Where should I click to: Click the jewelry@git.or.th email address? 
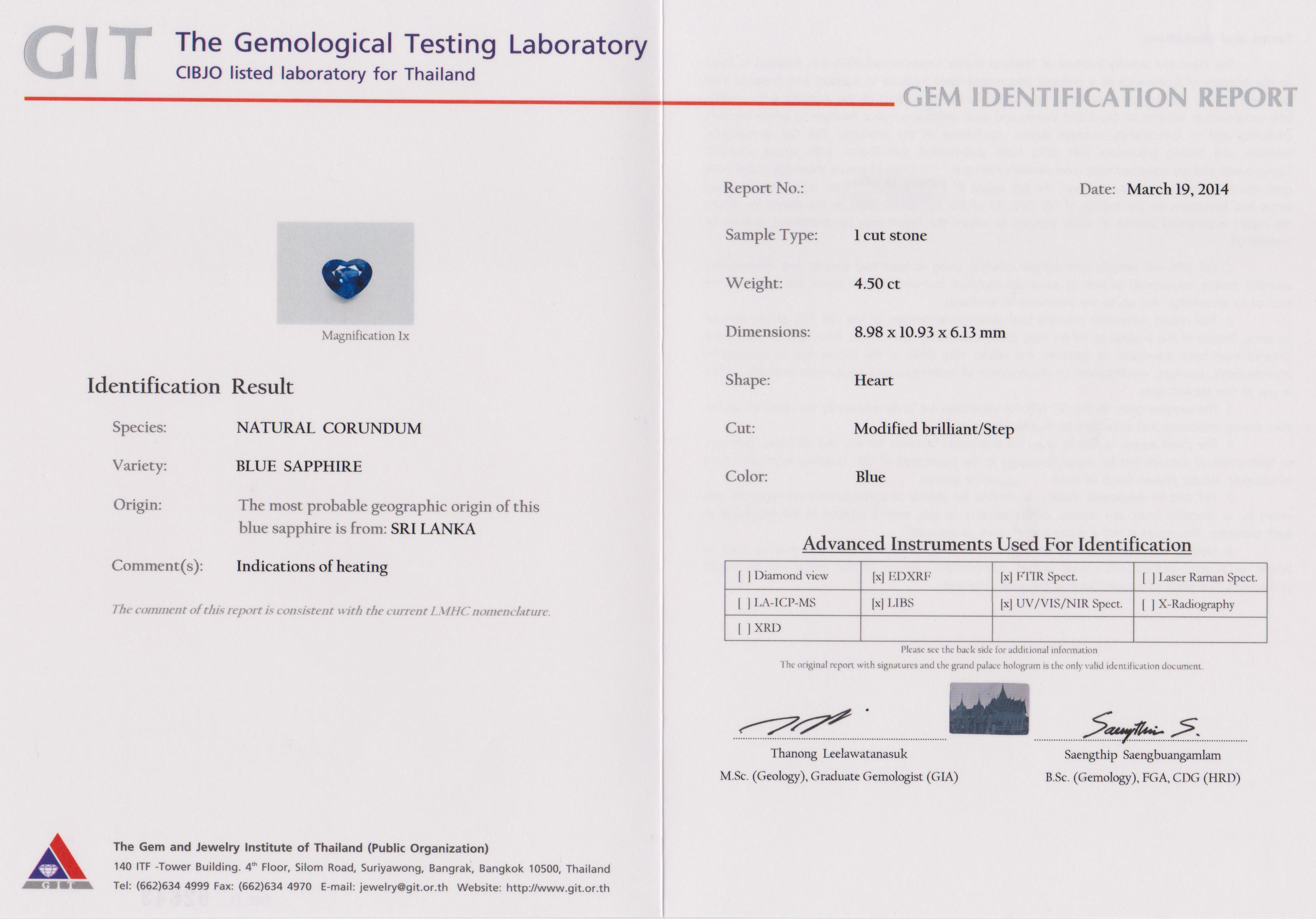(x=403, y=888)
